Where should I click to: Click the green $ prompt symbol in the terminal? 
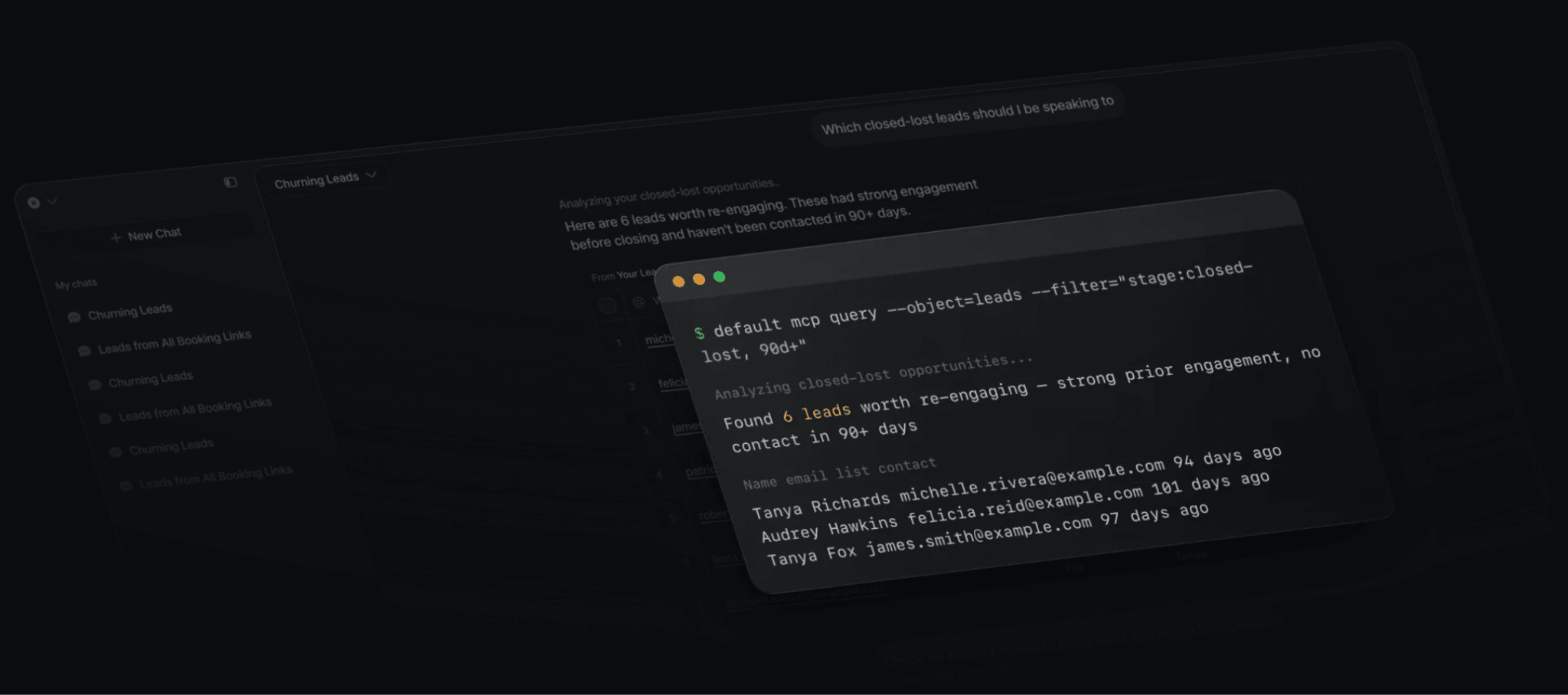699,333
